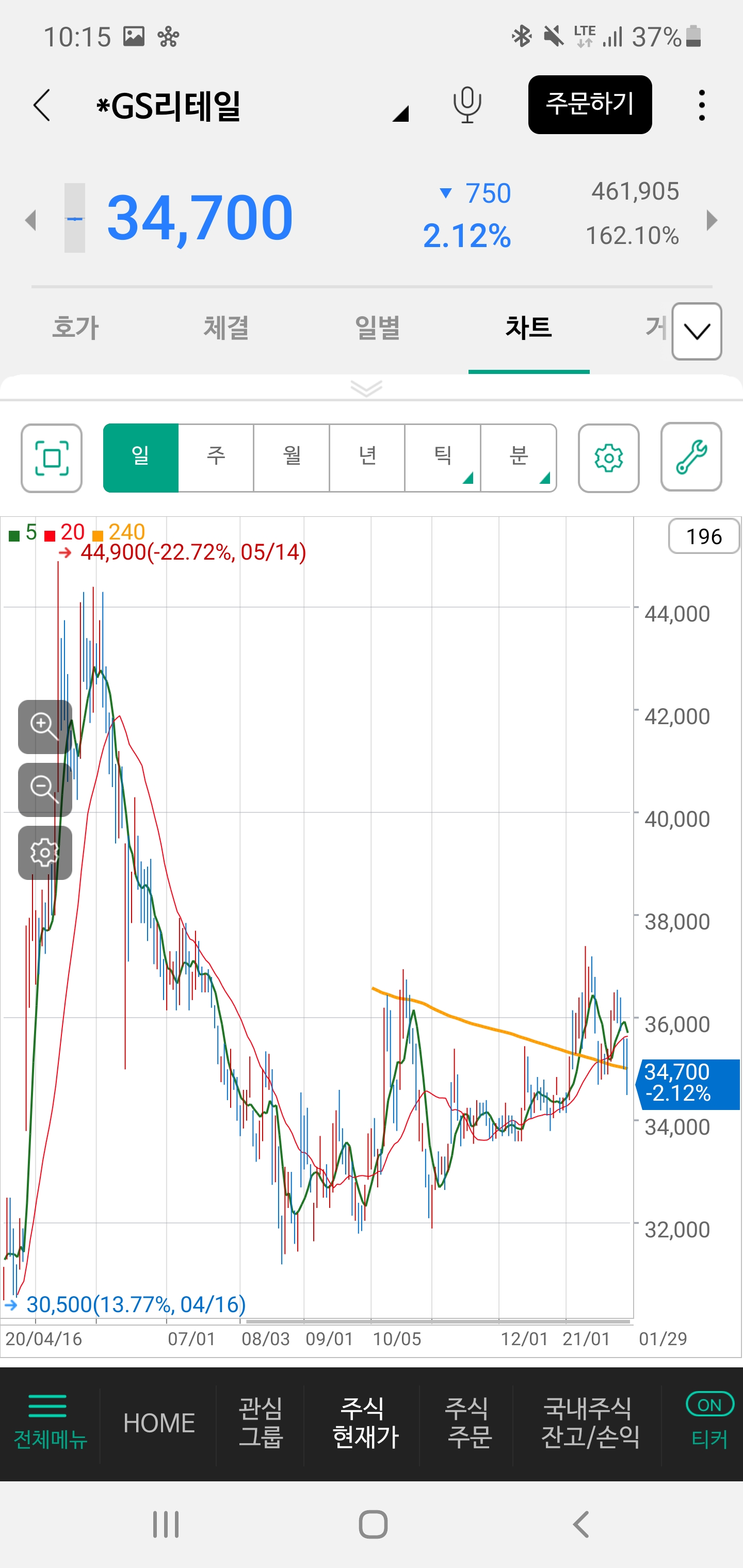Zoom out on the chart
The image size is (743, 1568).
tap(45, 790)
